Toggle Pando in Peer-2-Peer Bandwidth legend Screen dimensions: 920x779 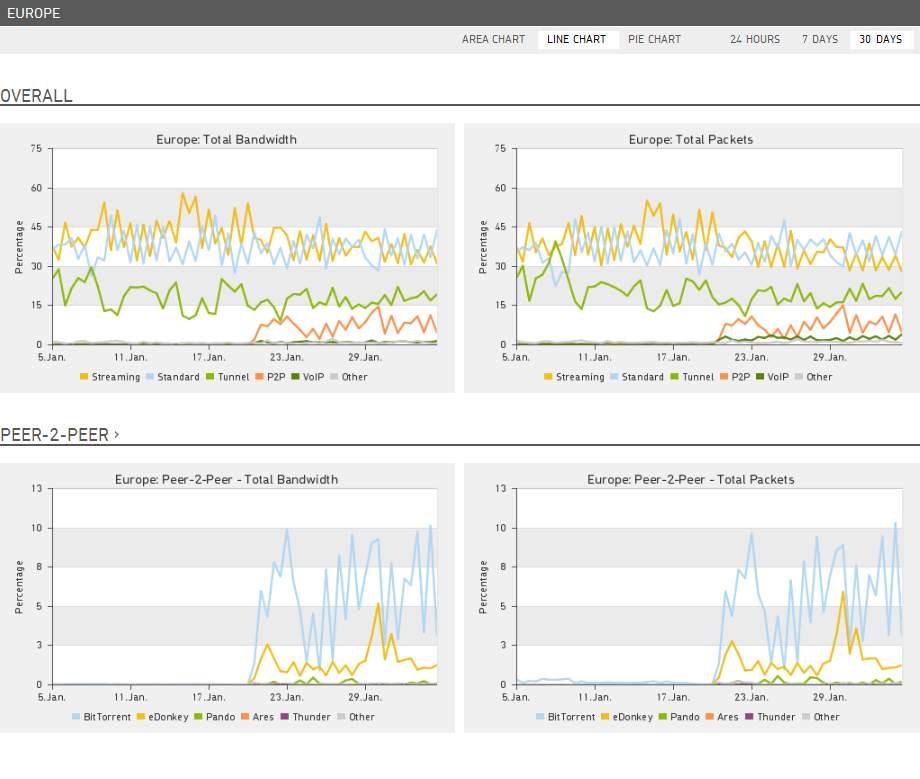215,717
